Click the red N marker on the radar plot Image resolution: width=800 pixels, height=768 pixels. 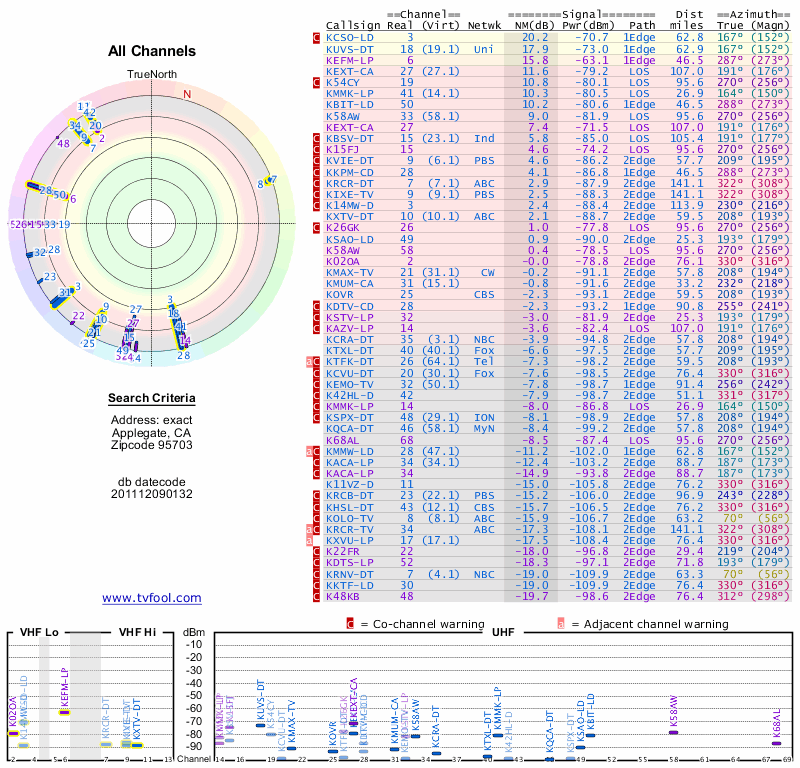click(x=186, y=94)
